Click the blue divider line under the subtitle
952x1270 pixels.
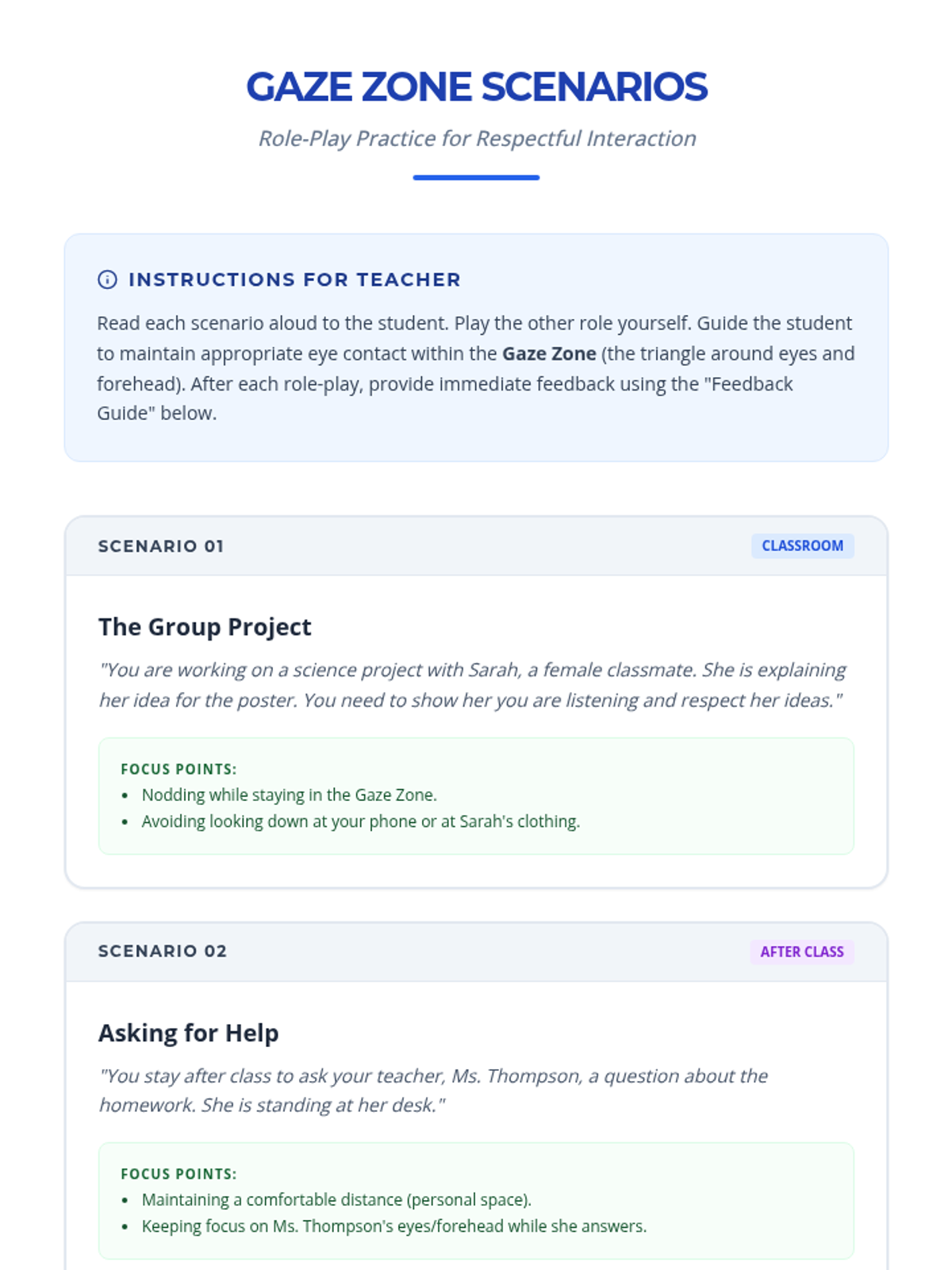tap(476, 178)
